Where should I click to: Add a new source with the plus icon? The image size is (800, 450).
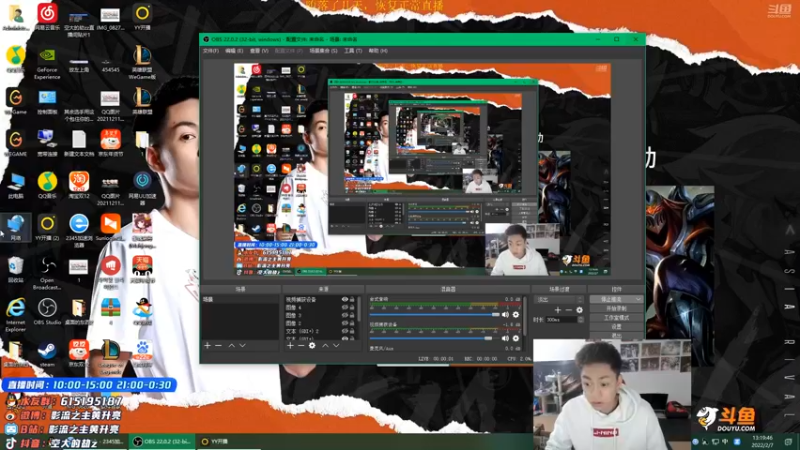[x=290, y=345]
